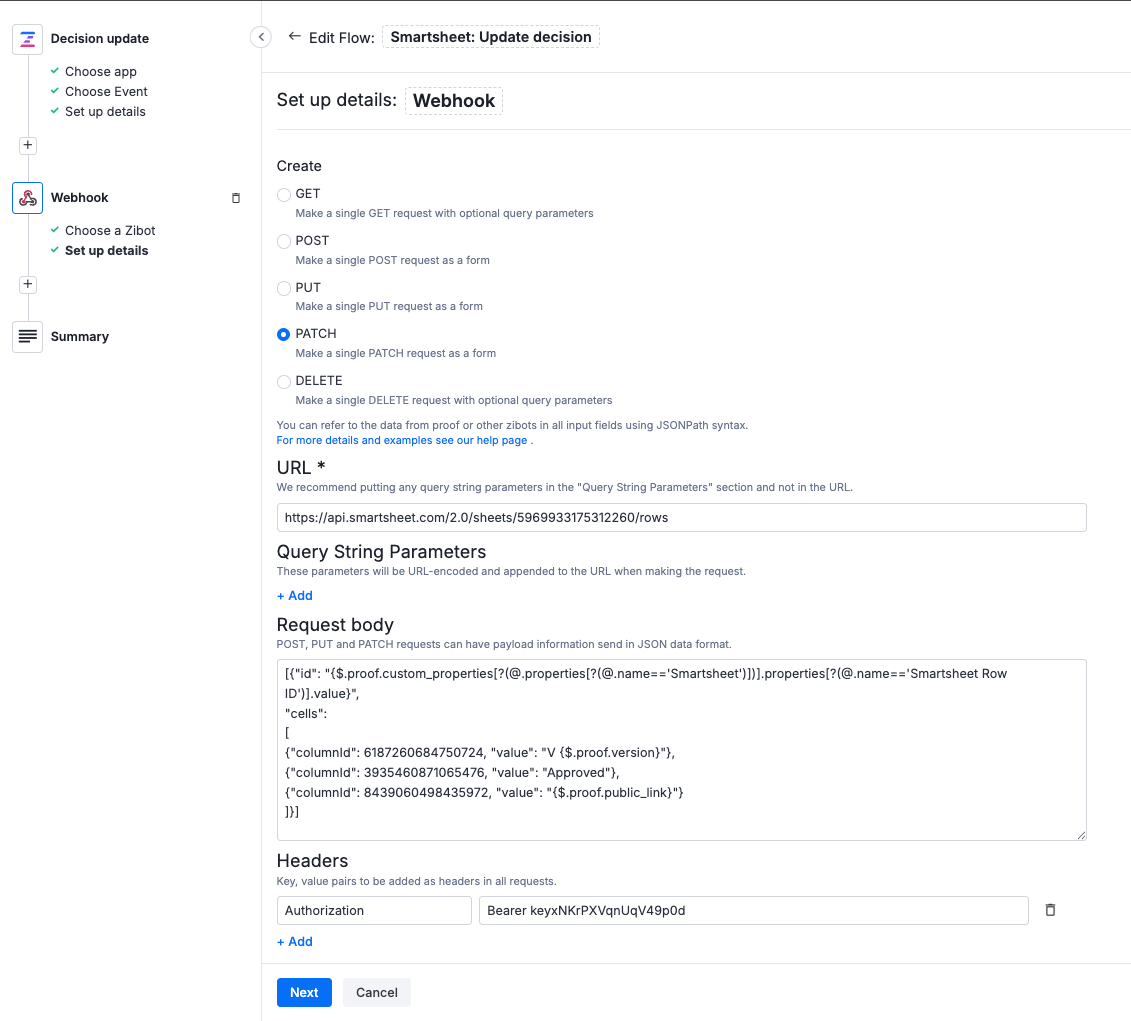Click the back arrow next to Edit Flow
Screen dimensions: 1131x1021
click(293, 35)
